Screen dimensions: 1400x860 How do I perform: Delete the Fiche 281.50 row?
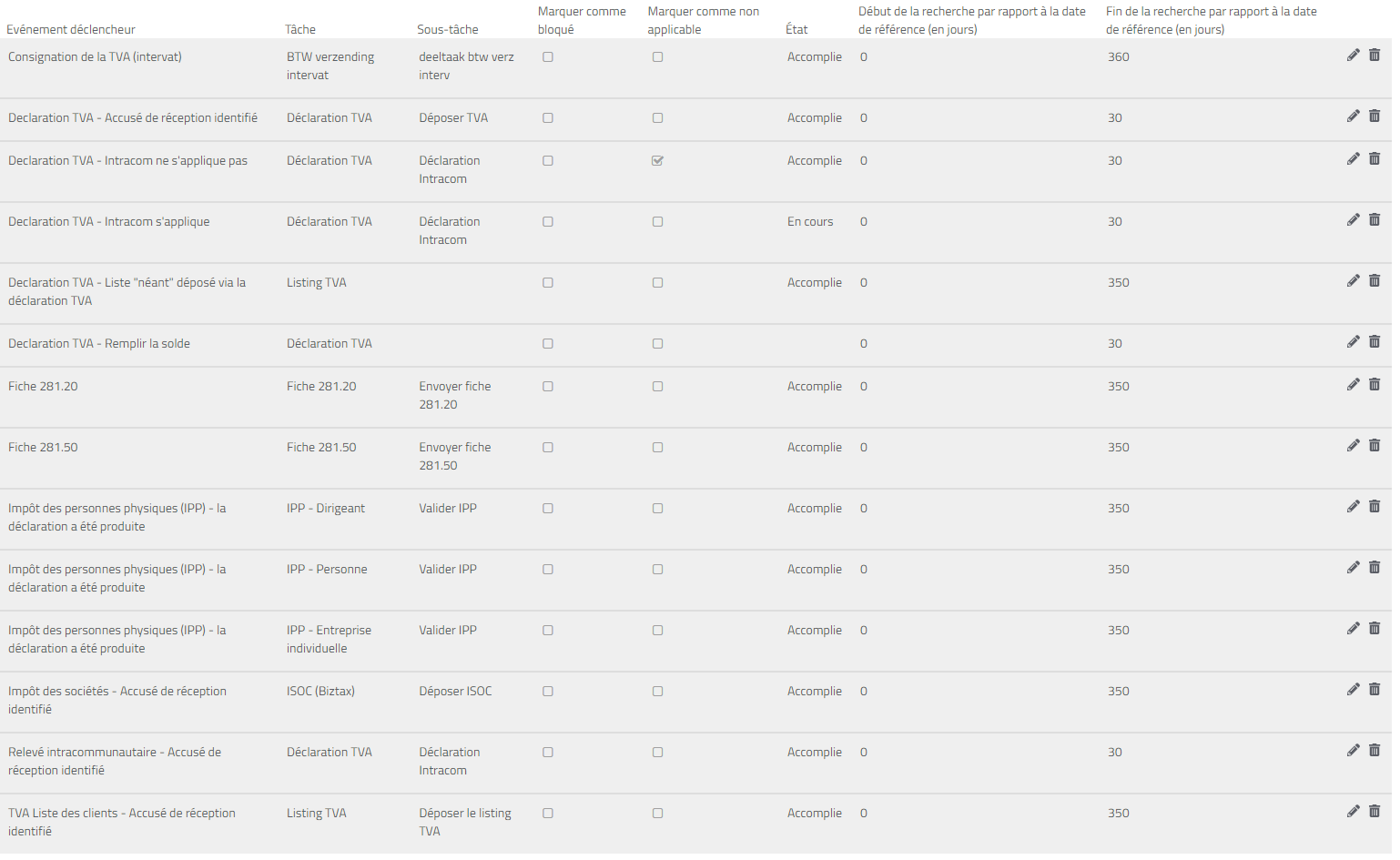[x=1375, y=446]
